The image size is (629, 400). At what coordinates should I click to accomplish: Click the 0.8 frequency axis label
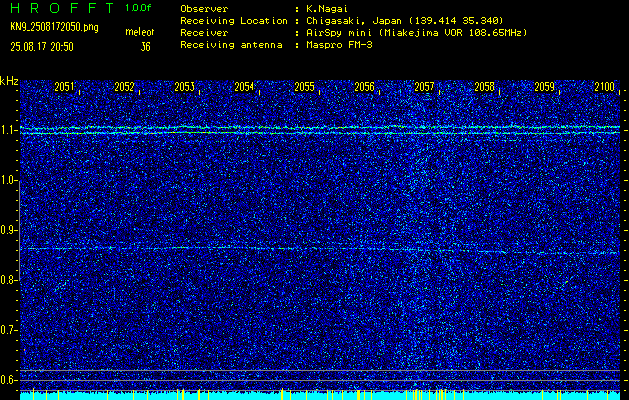pos(8,280)
